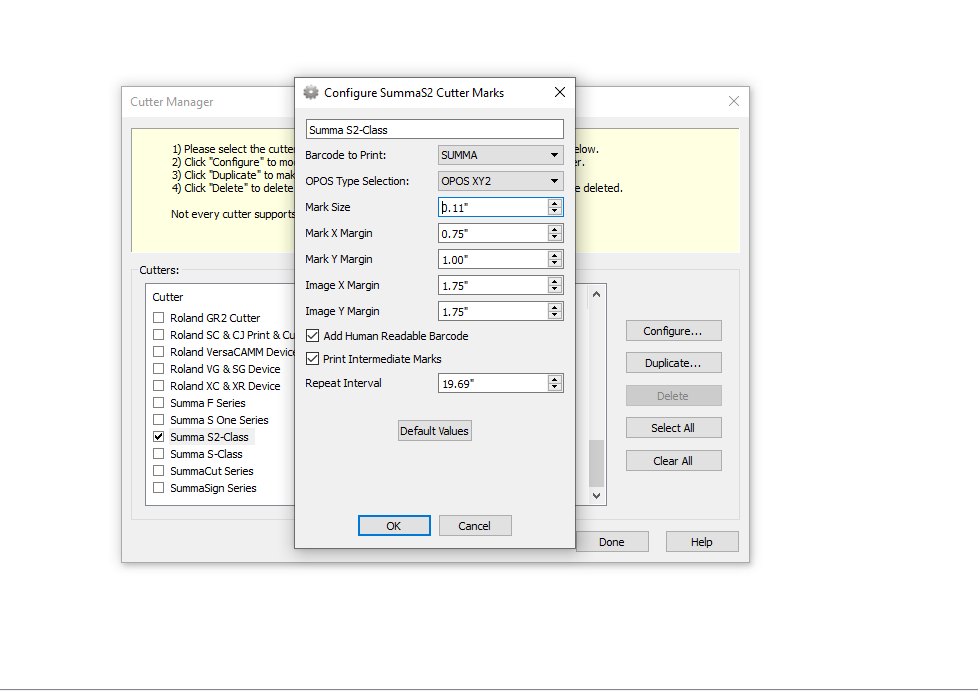Image resolution: width=978 pixels, height=691 pixels.
Task: Click the Mark Size value field
Action: [493, 207]
